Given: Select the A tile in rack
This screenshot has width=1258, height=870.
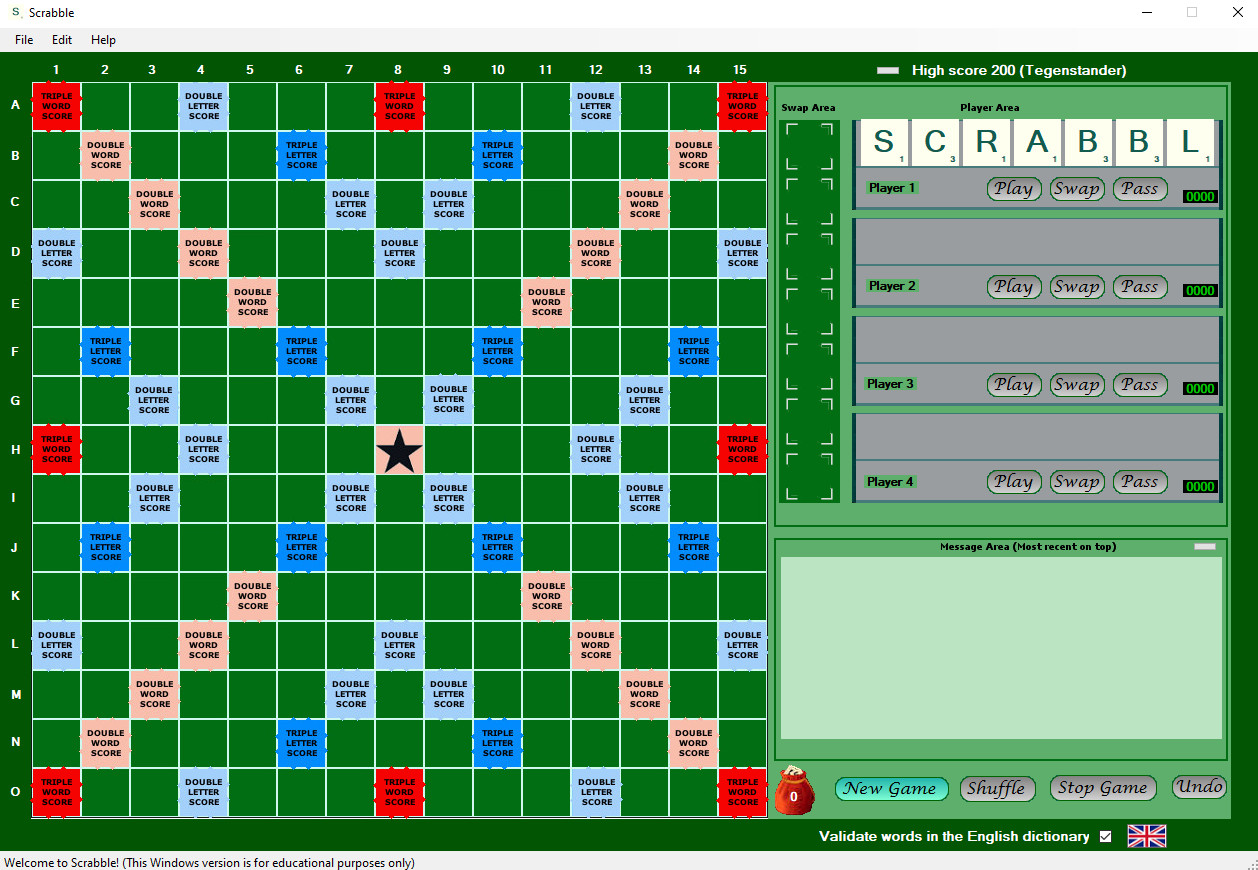Looking at the screenshot, I should click(1038, 143).
